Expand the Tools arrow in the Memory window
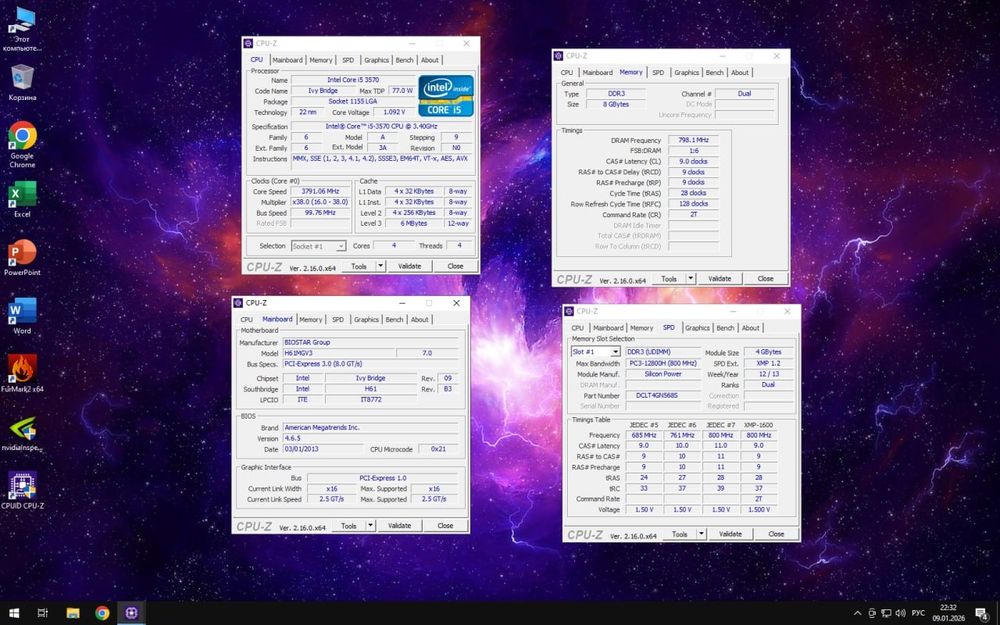This screenshot has height=625, width=1000. [691, 279]
